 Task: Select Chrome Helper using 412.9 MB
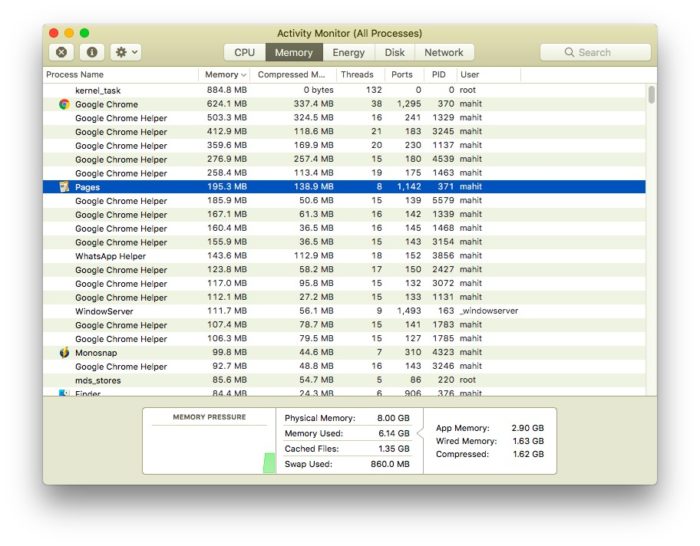(344, 132)
